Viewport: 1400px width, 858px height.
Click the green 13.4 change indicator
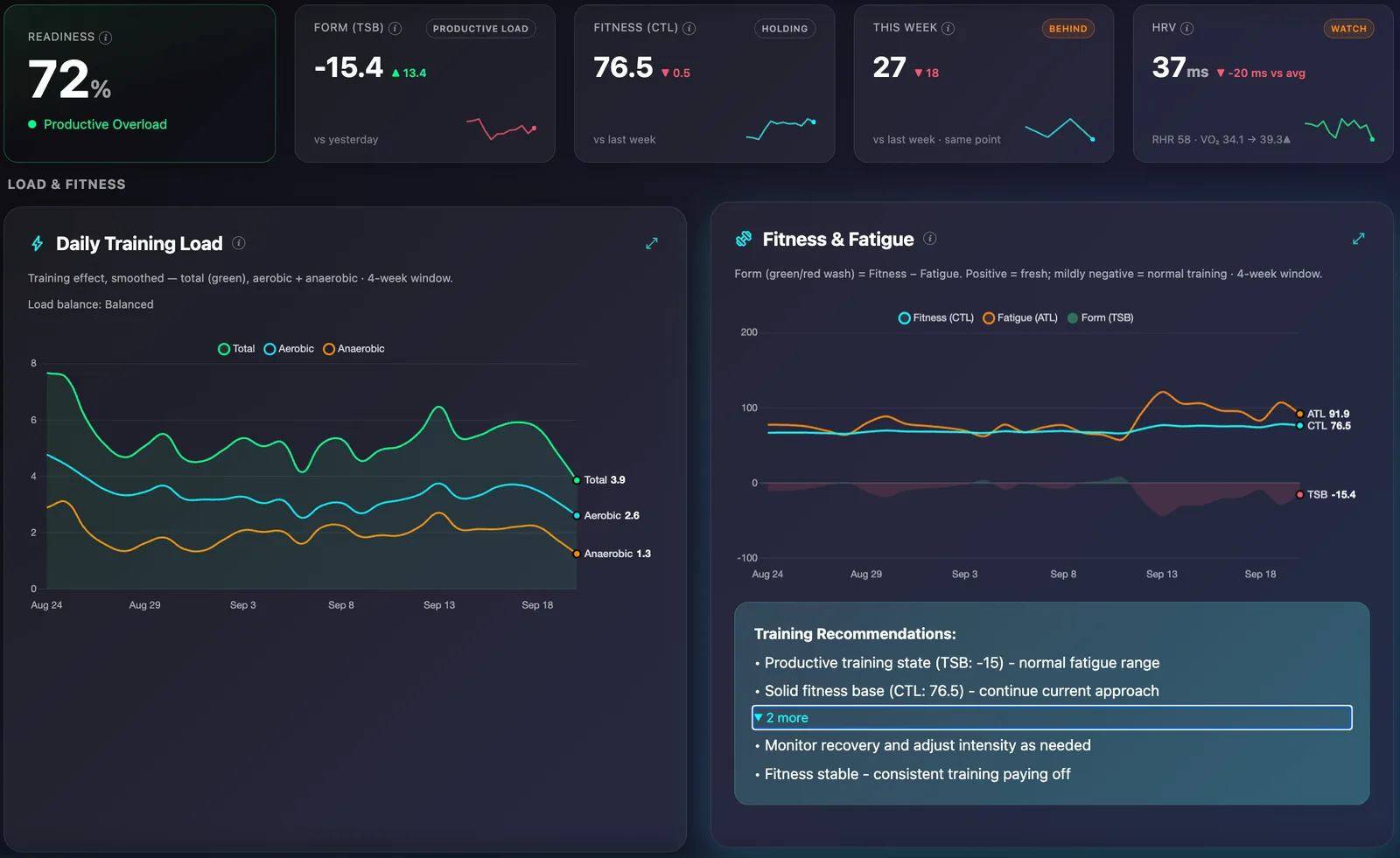click(409, 73)
